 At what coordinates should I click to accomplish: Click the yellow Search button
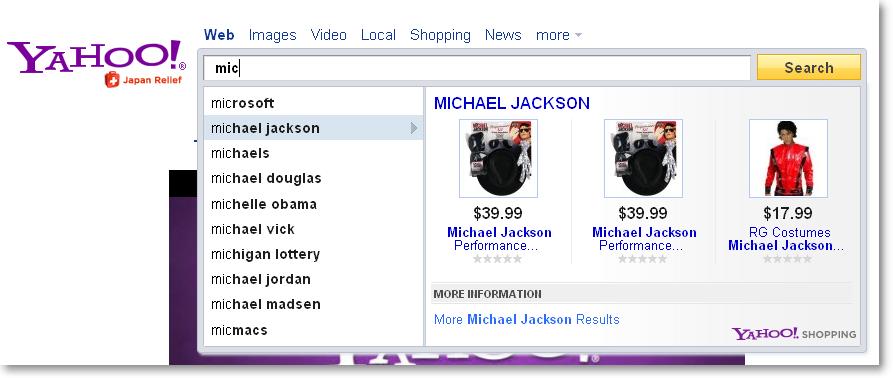pos(808,67)
